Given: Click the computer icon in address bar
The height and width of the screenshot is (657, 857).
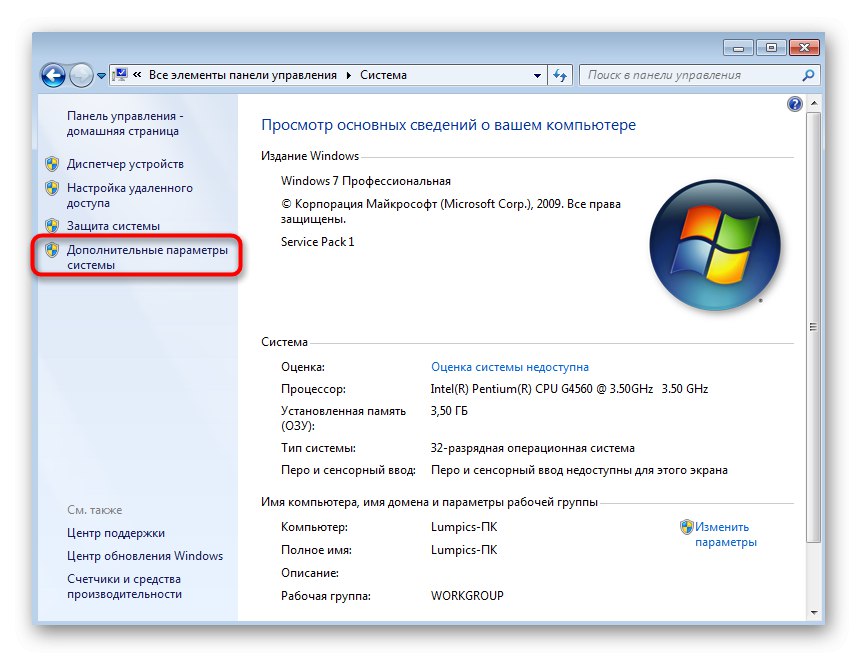Looking at the screenshot, I should click(120, 75).
